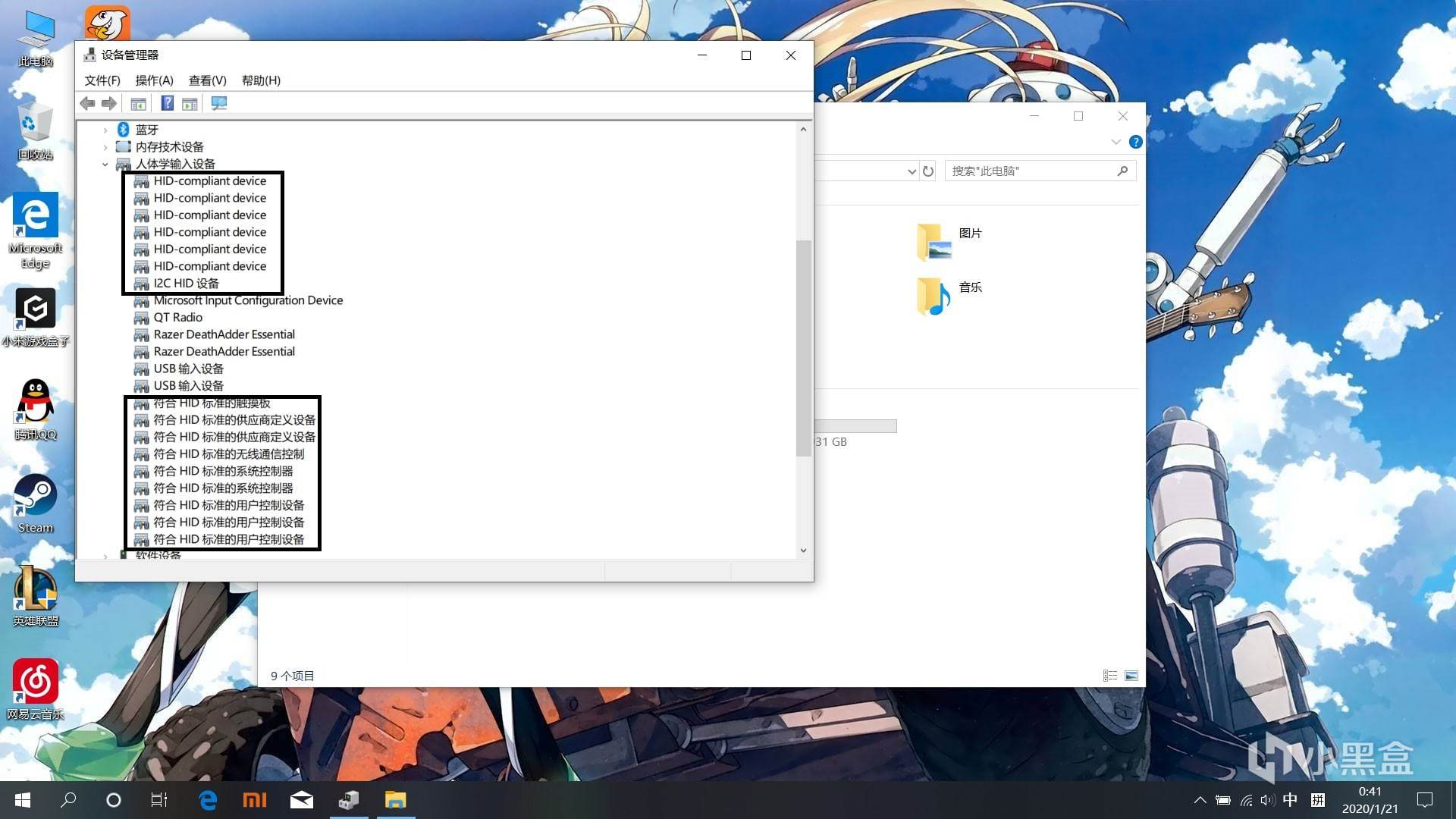This screenshot has height=819, width=1456.
Task: Select the 音乐 folder in Explorer
Action: [x=950, y=296]
